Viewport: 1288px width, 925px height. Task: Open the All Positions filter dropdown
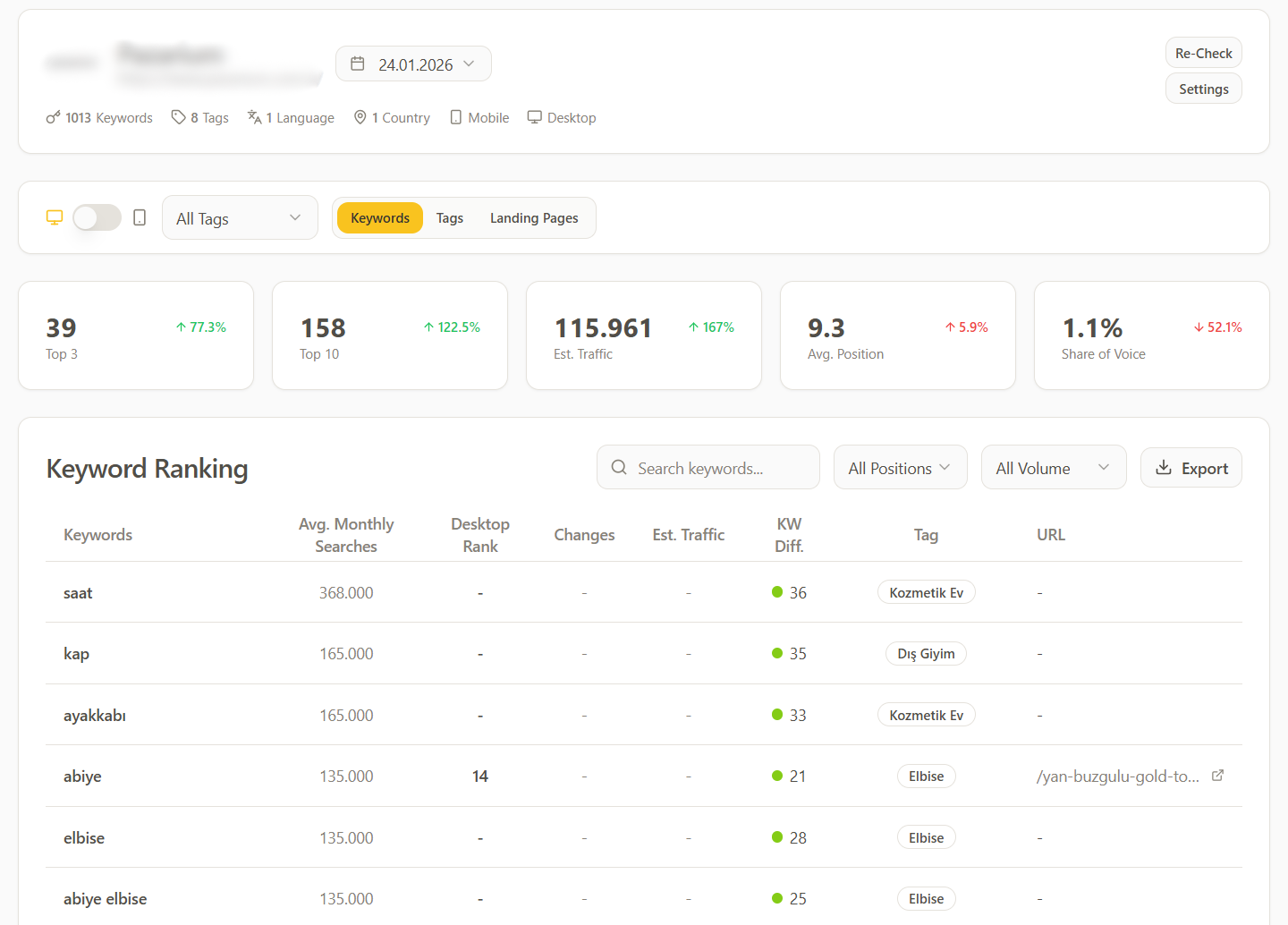tap(900, 468)
